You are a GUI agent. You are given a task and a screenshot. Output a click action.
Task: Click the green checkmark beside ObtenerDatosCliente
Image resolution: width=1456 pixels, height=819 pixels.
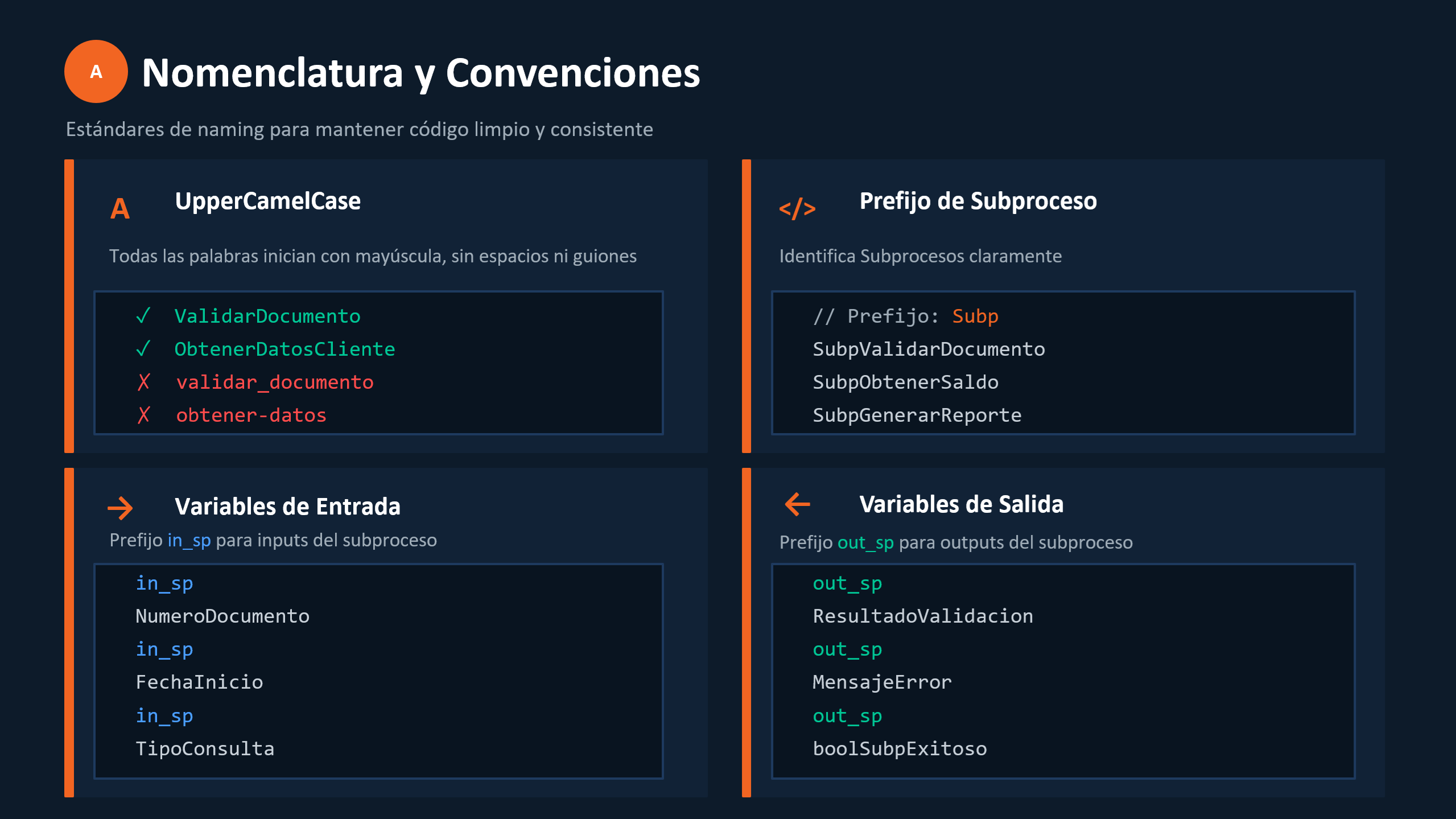point(143,348)
